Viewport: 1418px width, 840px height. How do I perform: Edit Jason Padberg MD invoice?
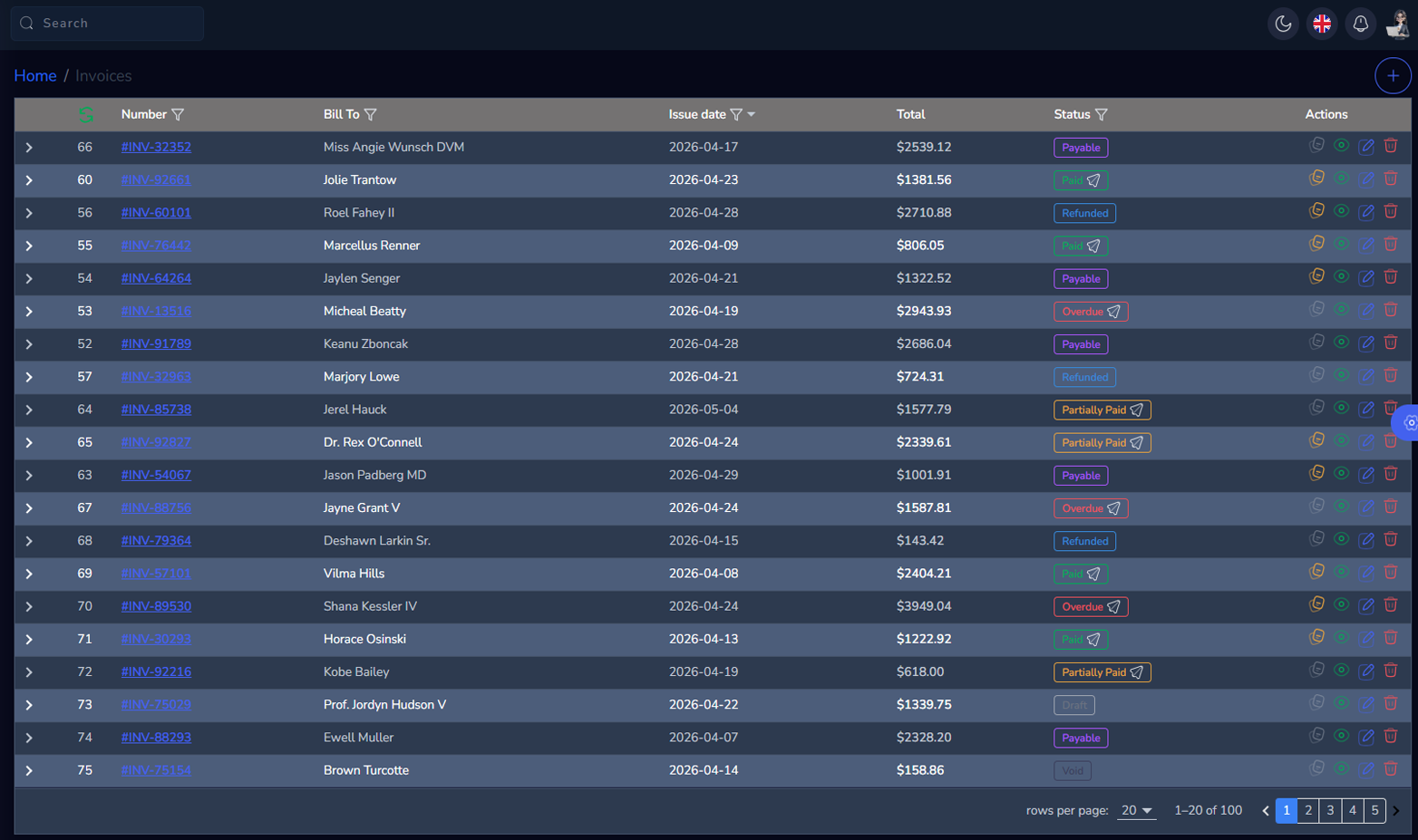1366,474
